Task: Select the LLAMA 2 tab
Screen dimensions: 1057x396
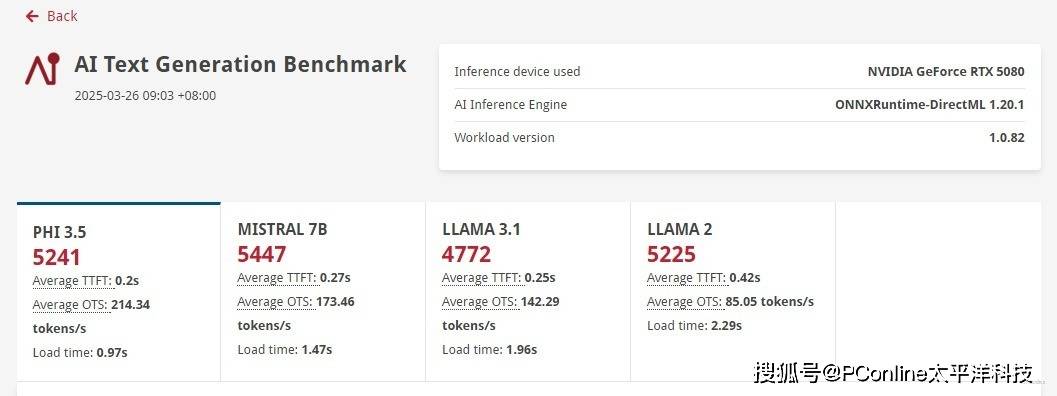Action: (733, 291)
